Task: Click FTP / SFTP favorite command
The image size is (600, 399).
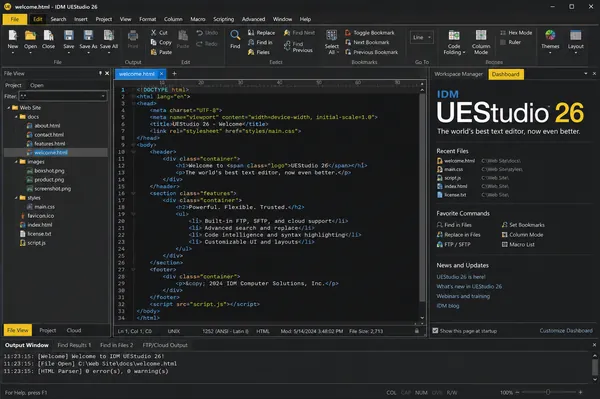Action: pyautogui.click(x=453, y=244)
